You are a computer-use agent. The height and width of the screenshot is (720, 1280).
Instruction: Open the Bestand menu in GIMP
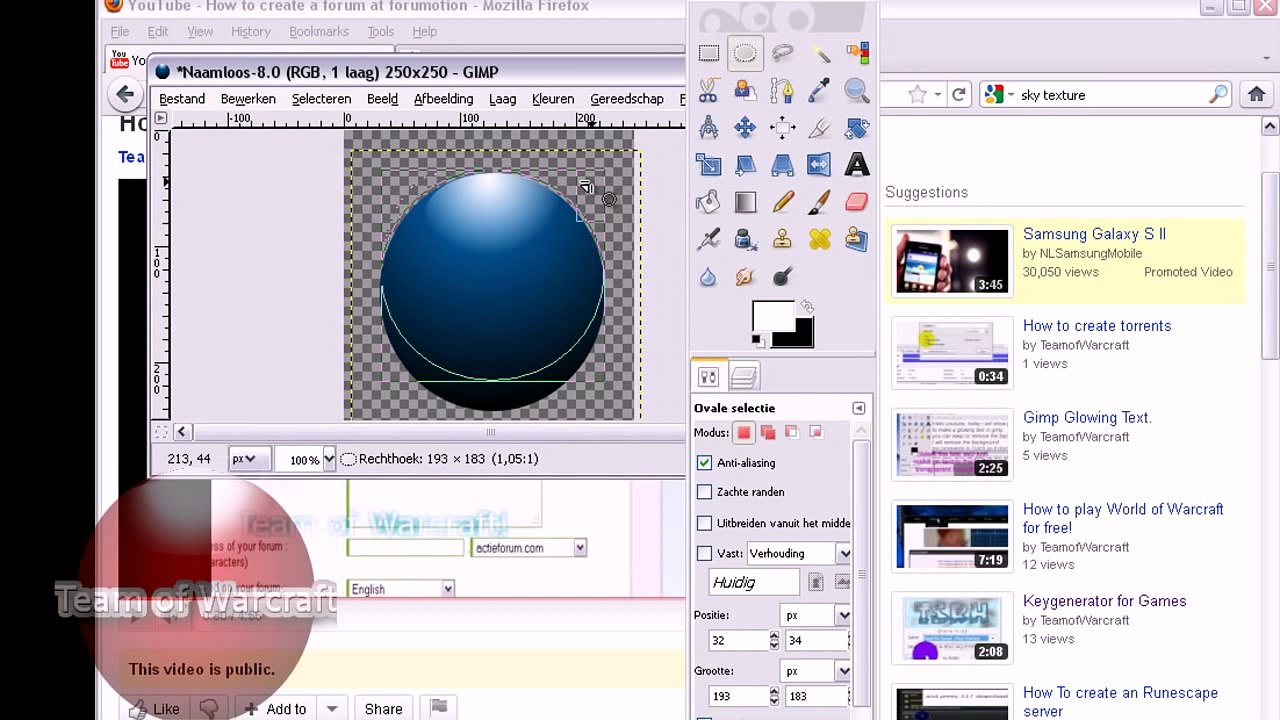(182, 99)
